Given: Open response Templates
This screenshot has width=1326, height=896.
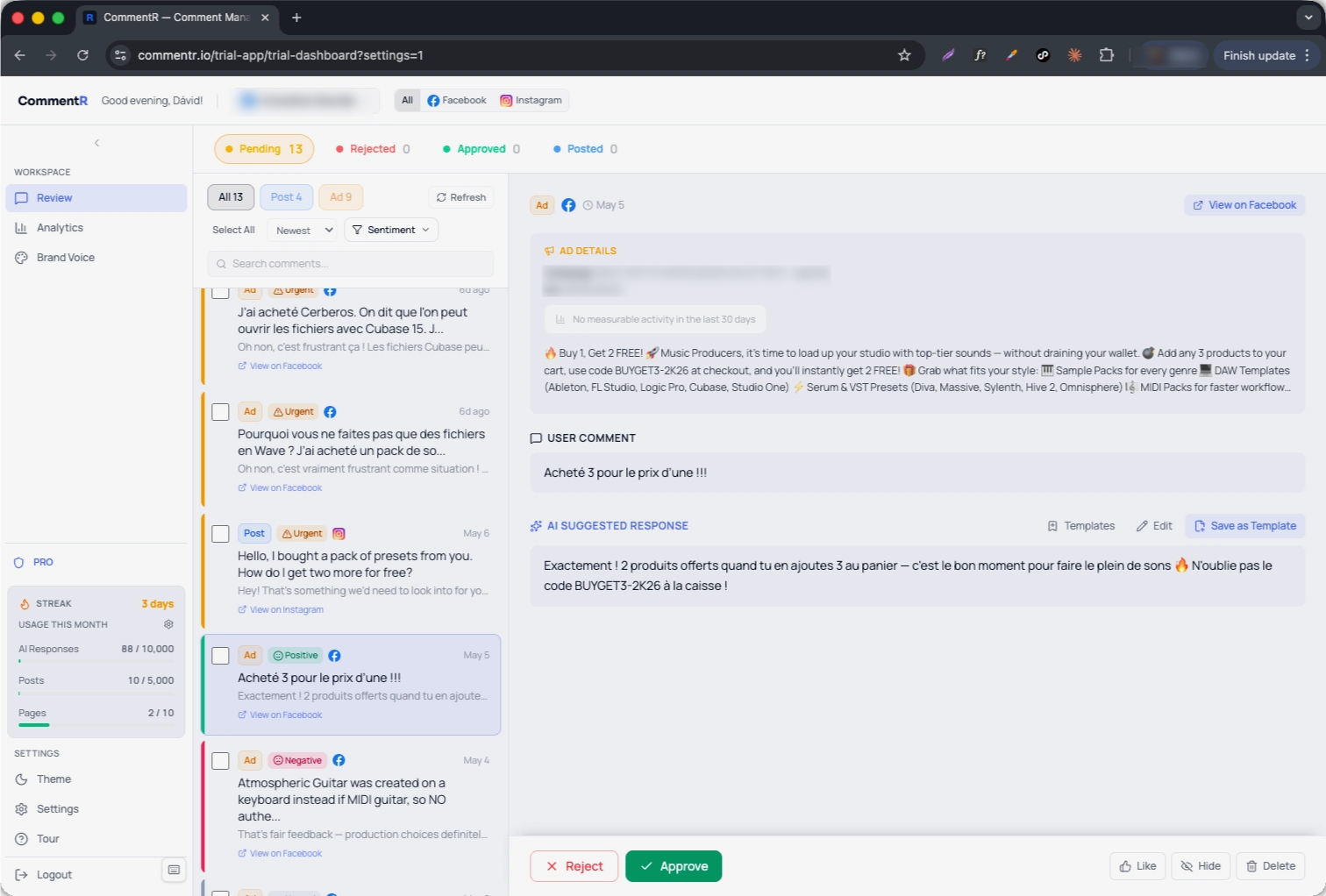Looking at the screenshot, I should click(1081, 526).
